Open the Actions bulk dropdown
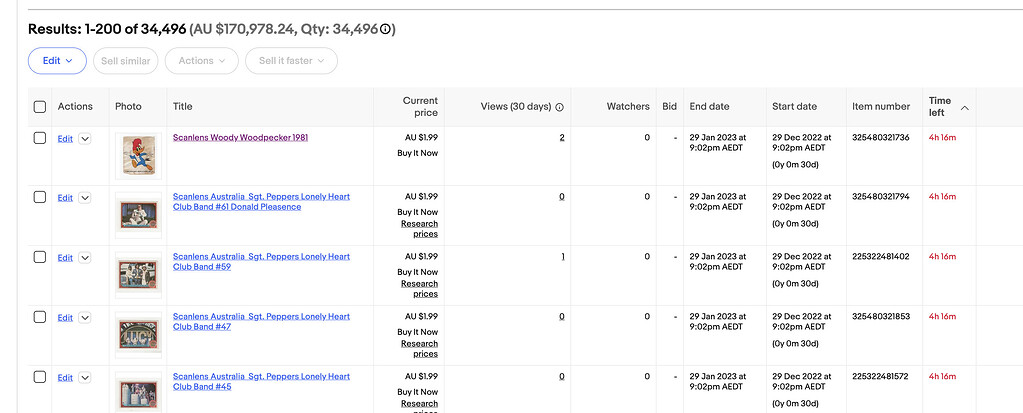The width and height of the screenshot is (1023, 413). [202, 61]
